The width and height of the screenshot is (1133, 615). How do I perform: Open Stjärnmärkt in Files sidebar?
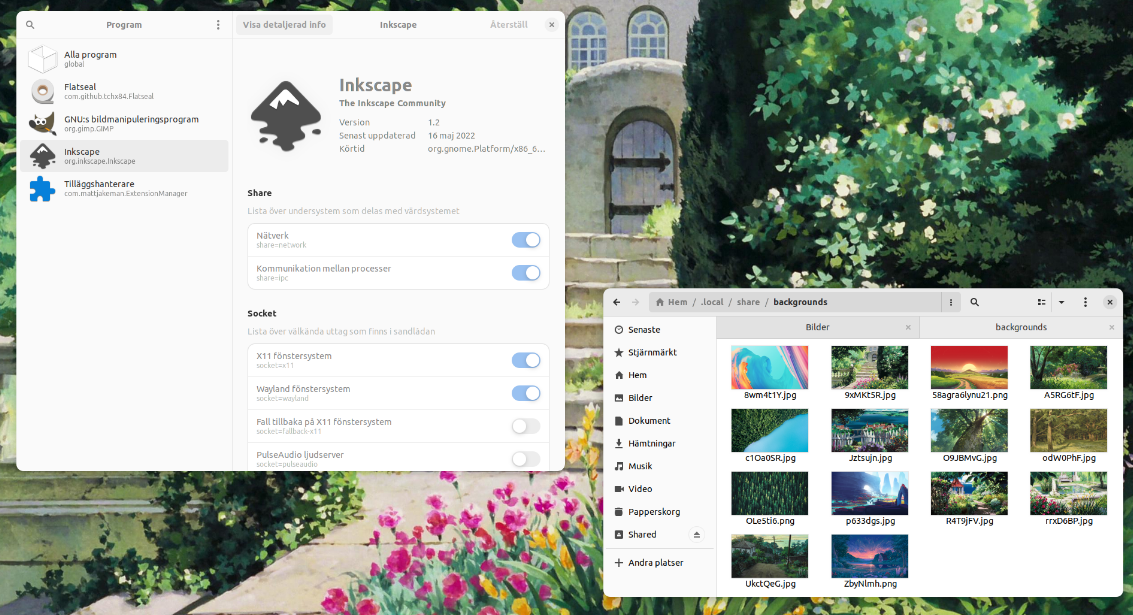[x=659, y=353]
